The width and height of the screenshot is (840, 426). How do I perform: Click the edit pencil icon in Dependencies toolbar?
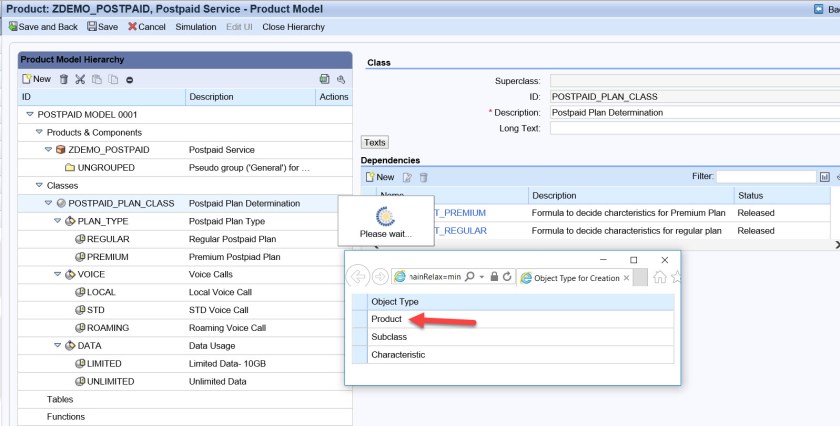coord(407,177)
